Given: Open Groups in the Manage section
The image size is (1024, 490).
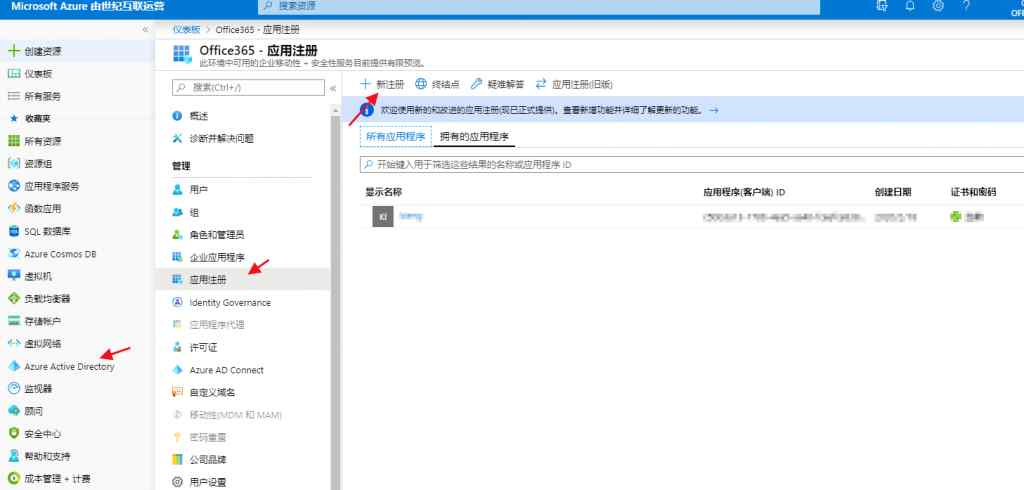Looking at the screenshot, I should 194,212.
